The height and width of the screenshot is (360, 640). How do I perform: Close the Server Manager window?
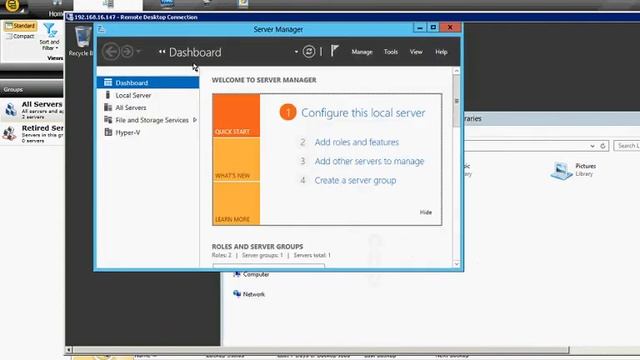pos(450,28)
